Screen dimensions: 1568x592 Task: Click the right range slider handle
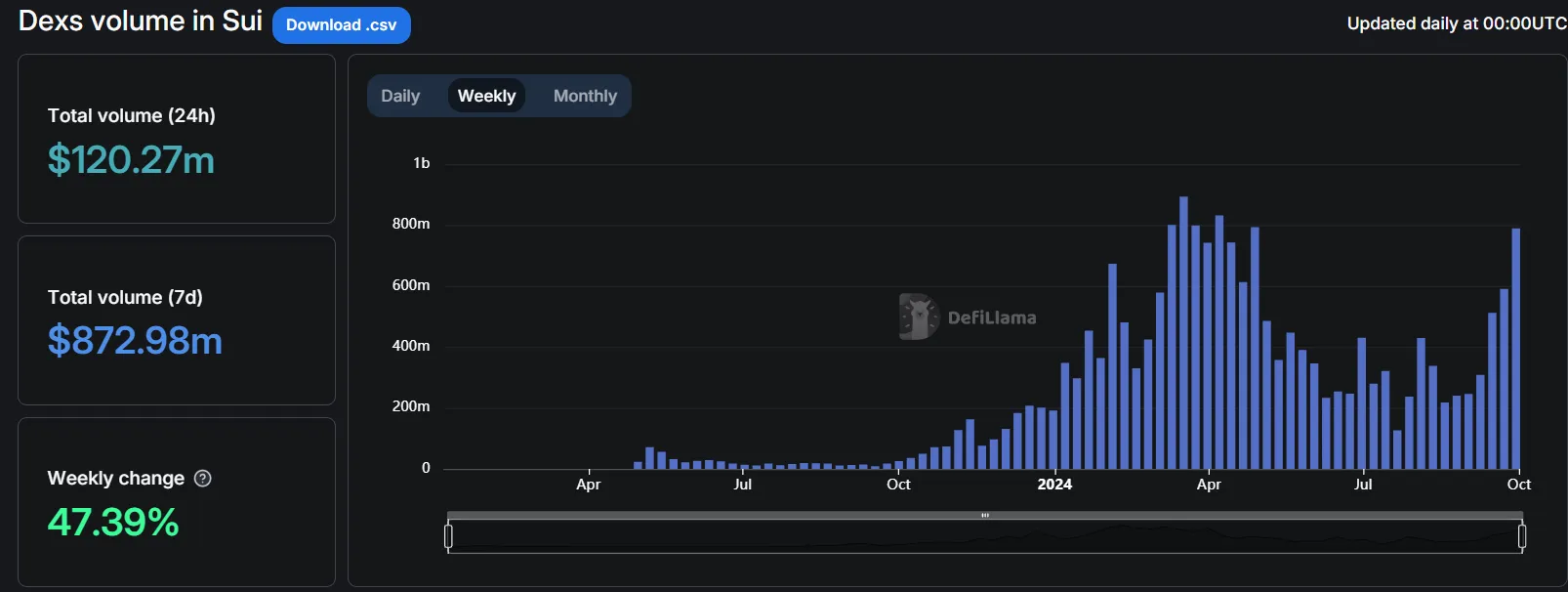pos(1522,536)
